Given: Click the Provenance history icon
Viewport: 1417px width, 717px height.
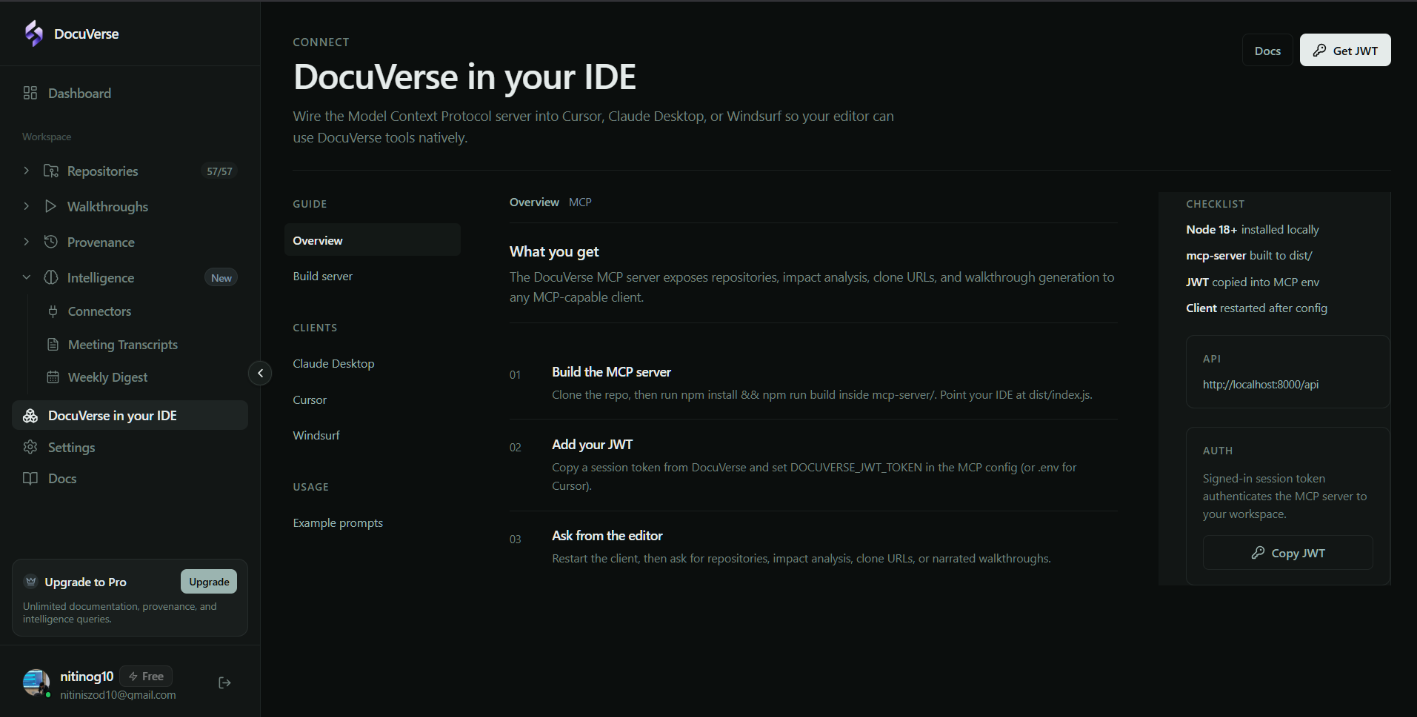Looking at the screenshot, I should [51, 242].
